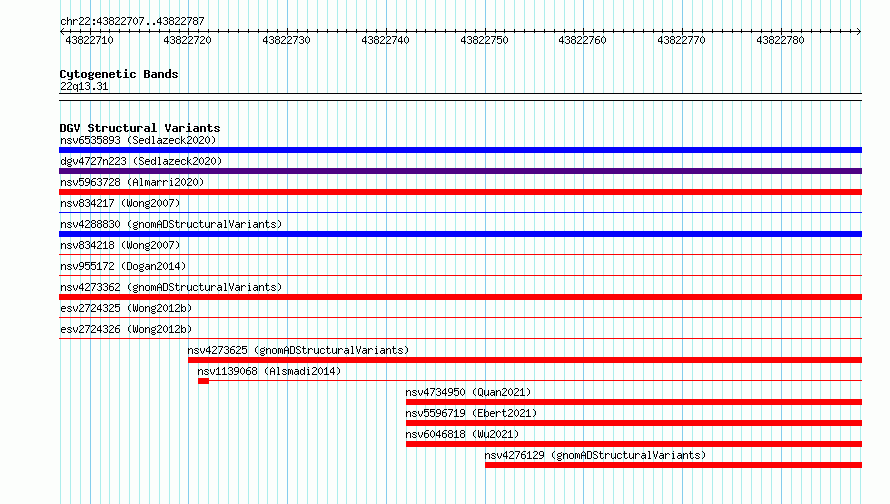This screenshot has width=890, height=504.
Task: Select esv2724325 (Wong2012b) label
Action: tap(126, 308)
